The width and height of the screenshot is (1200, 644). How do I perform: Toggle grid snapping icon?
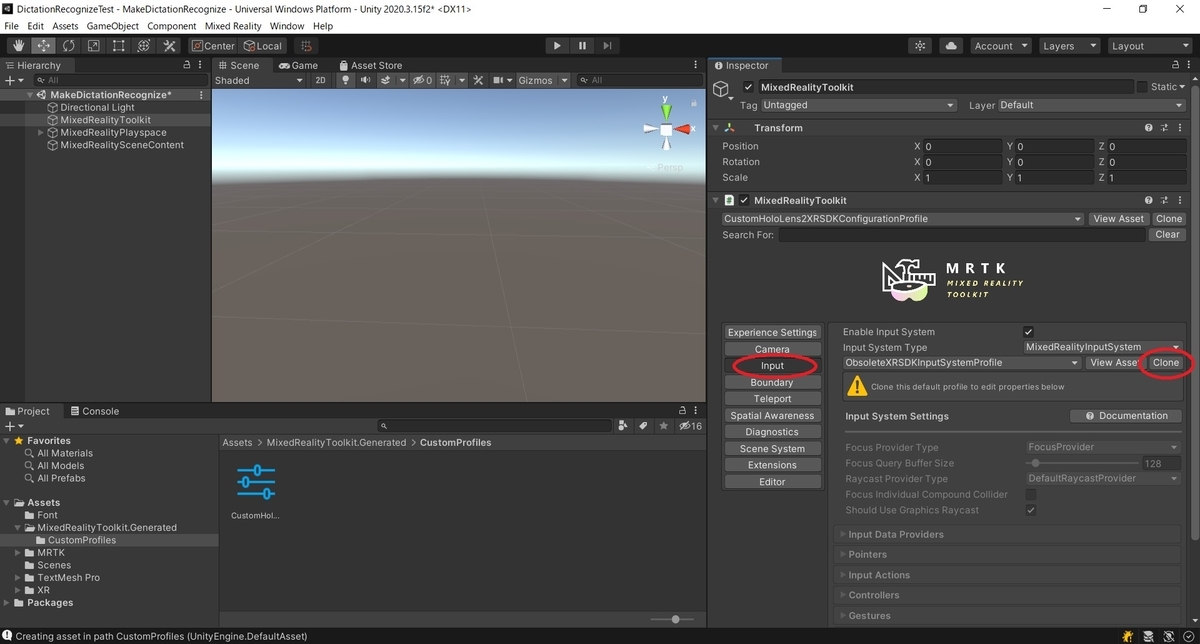point(306,46)
